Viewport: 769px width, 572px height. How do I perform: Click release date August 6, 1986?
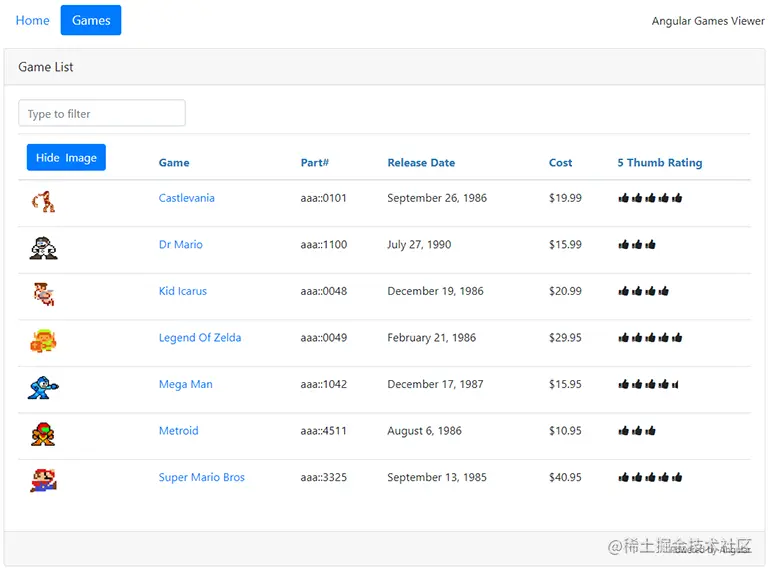click(424, 431)
